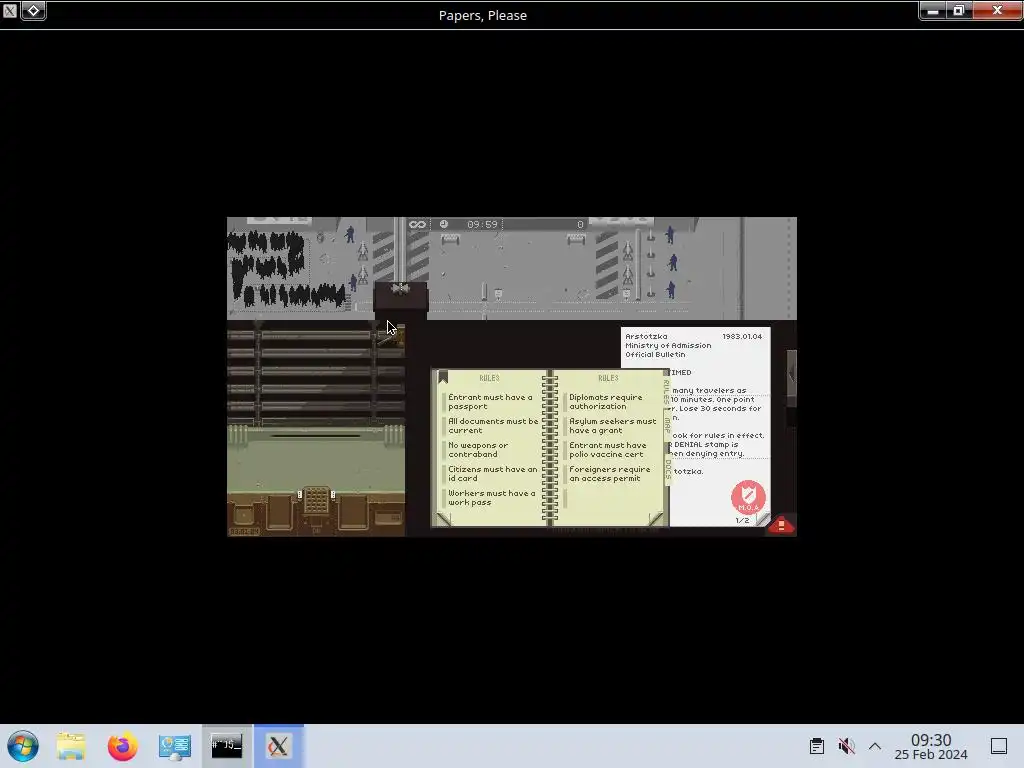This screenshot has height=768, width=1024.
Task: Turn the rulebook to the next page corner
Action: pyautogui.click(x=656, y=519)
